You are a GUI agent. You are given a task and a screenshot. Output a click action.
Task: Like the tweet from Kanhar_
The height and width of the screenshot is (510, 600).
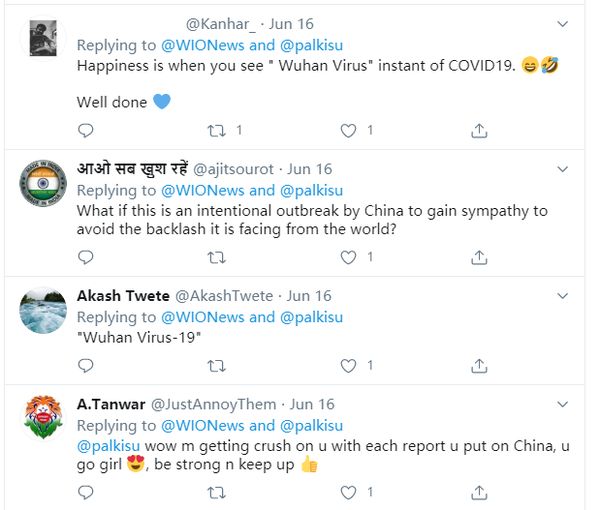click(348, 130)
